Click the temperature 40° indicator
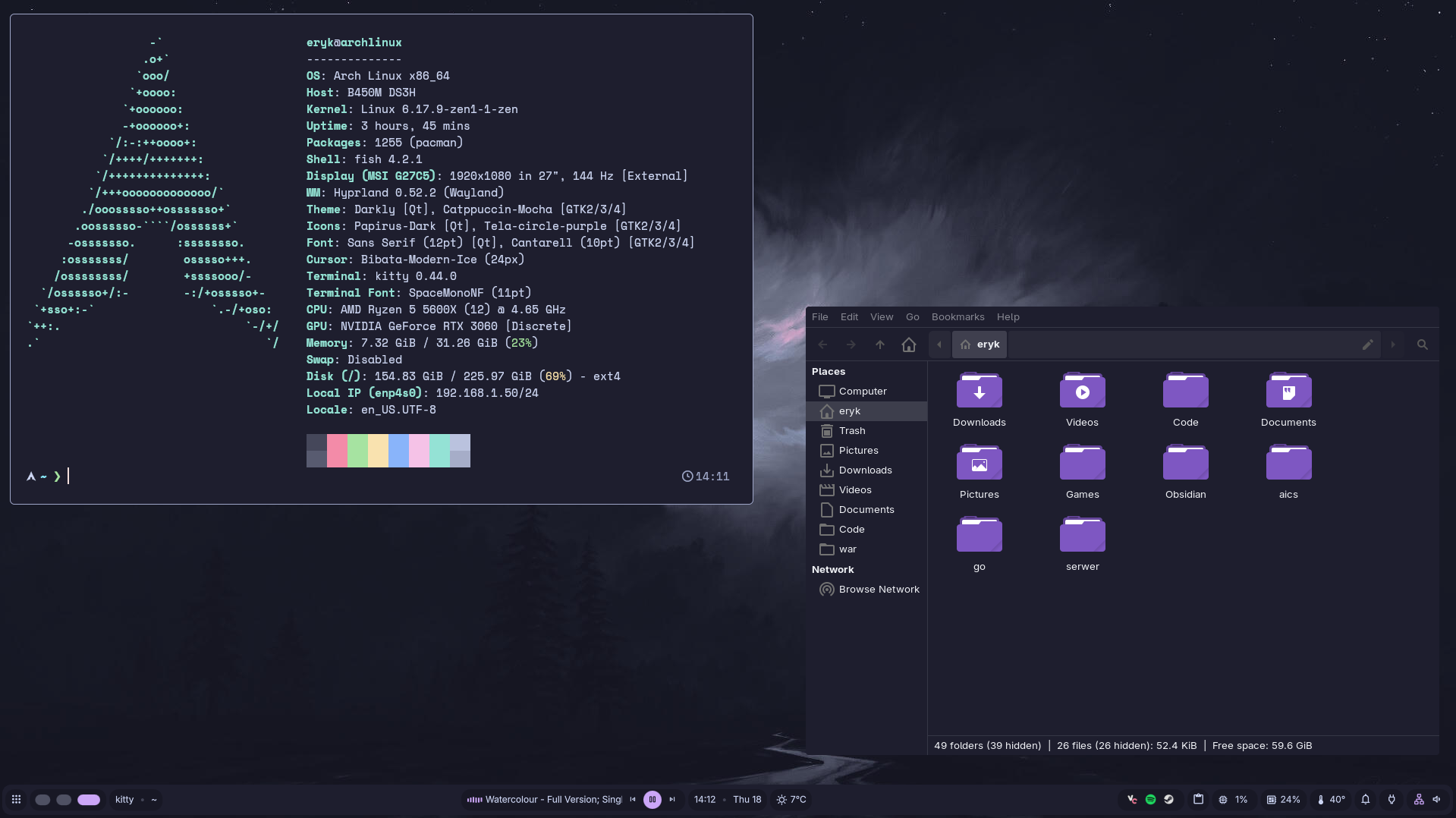1456x818 pixels. 1331,799
